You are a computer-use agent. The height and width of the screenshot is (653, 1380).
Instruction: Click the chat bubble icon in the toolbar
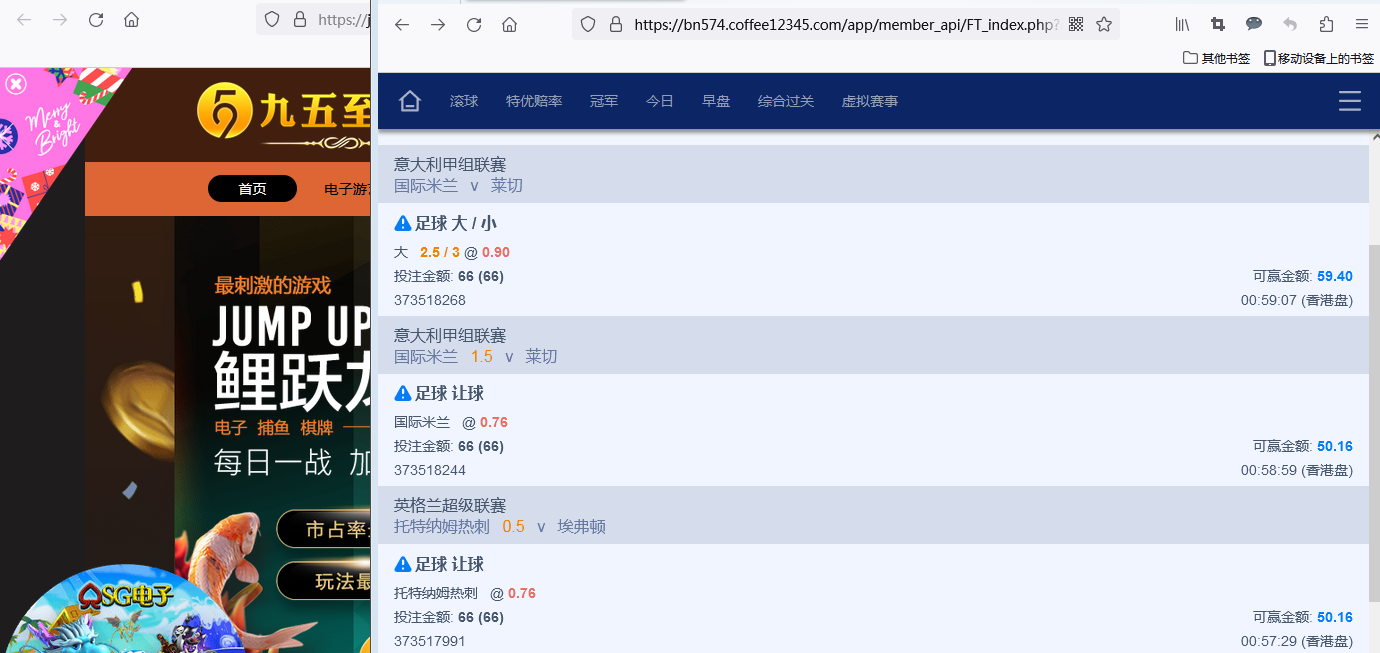tap(1254, 24)
